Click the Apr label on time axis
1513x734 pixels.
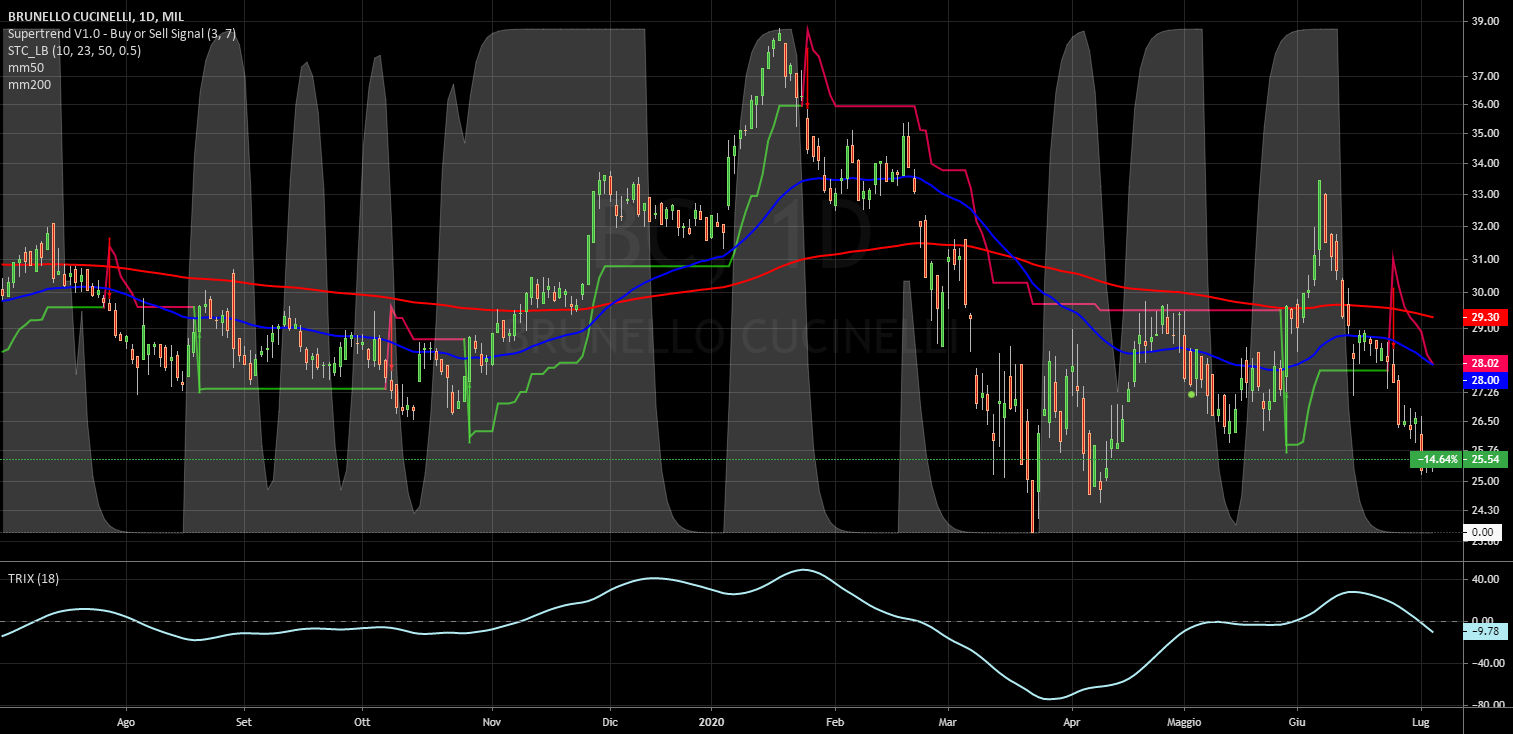pos(1073,721)
